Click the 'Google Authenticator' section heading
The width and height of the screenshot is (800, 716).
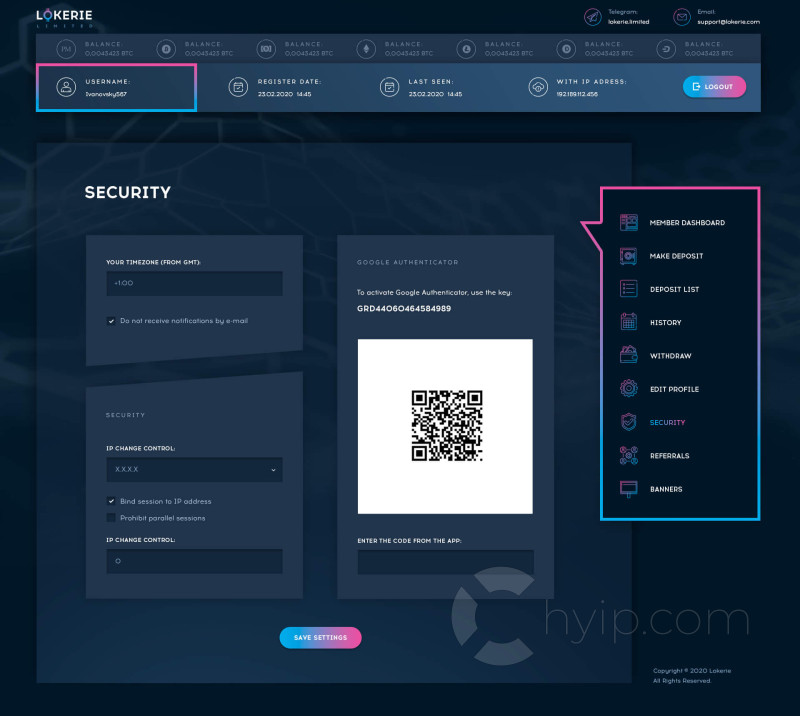pyautogui.click(x=408, y=262)
